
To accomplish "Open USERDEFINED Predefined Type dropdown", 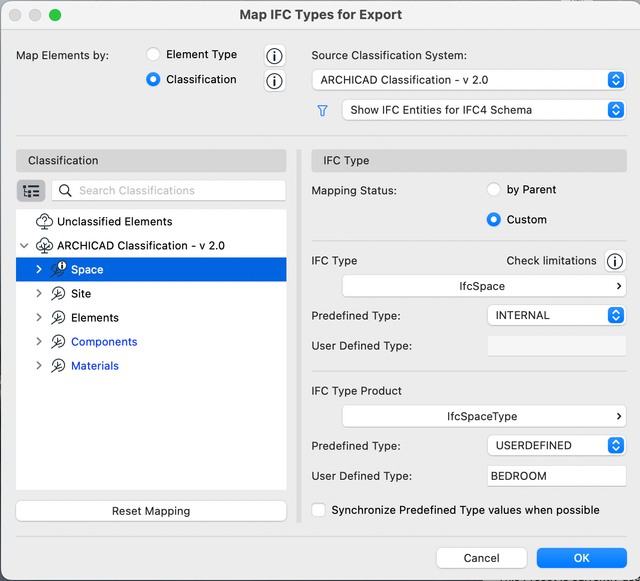I will (x=556, y=445).
